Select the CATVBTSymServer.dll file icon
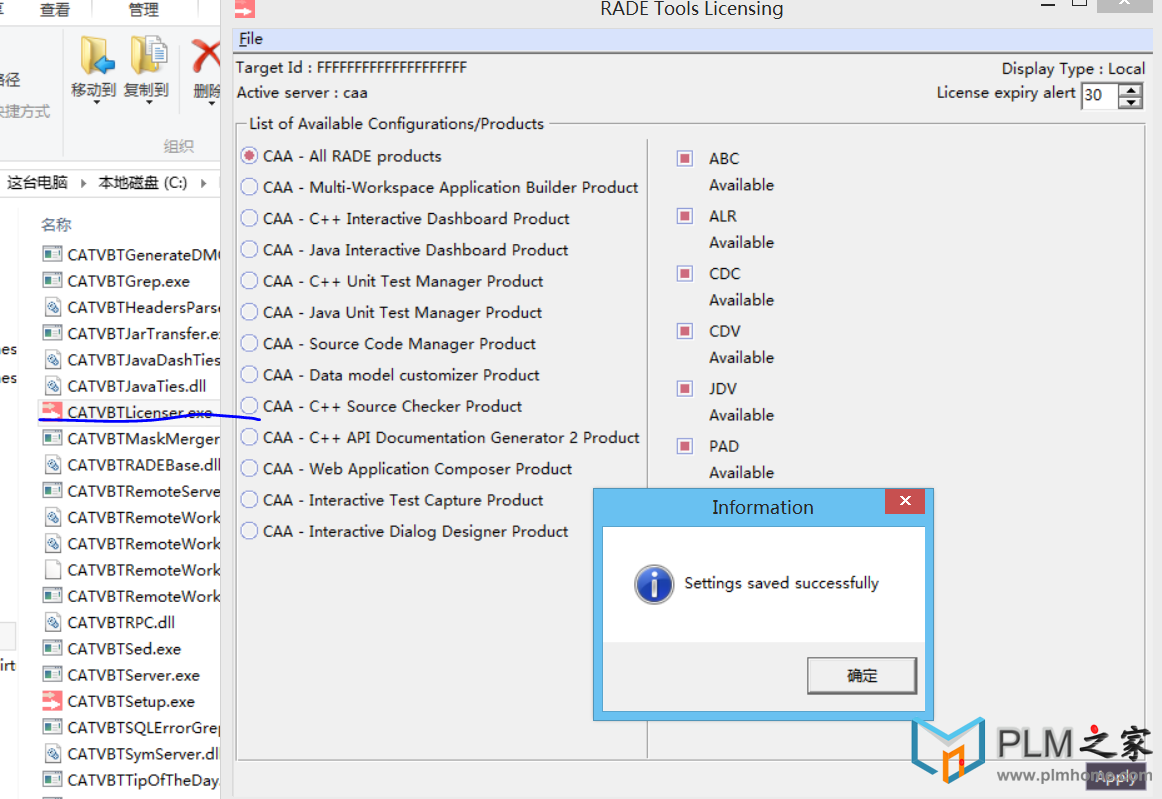 click(x=52, y=754)
